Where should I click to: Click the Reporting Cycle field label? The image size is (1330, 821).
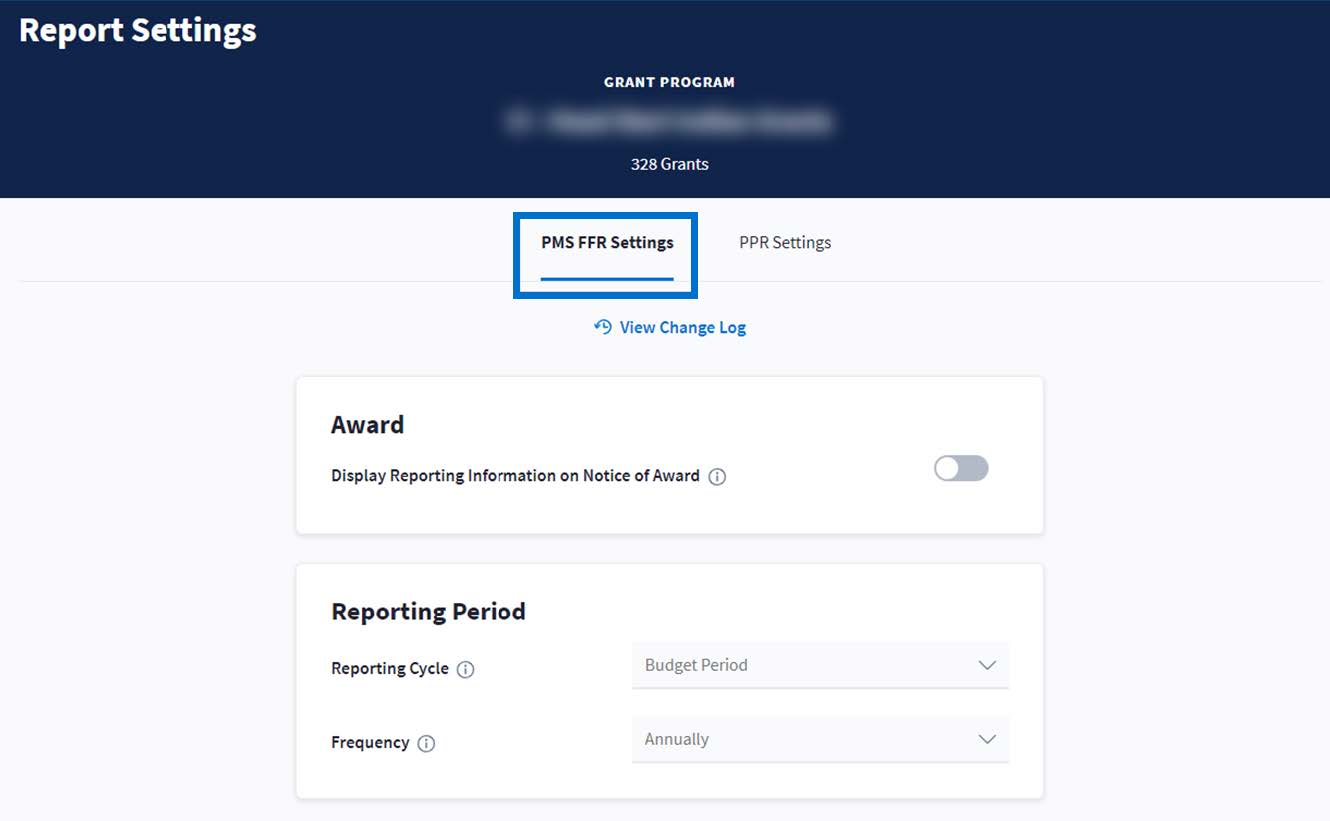point(390,669)
